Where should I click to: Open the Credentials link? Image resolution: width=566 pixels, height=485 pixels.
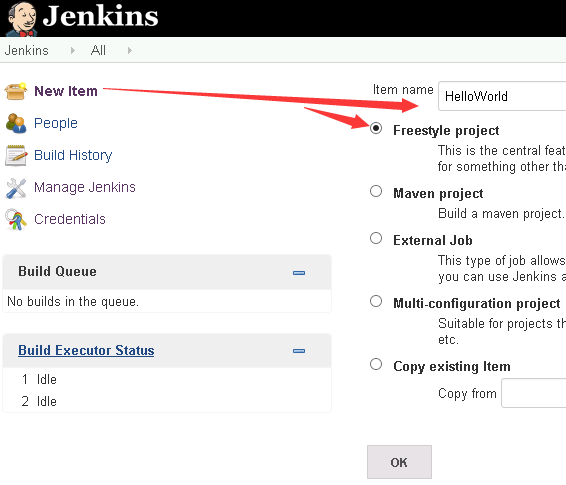tap(70, 219)
